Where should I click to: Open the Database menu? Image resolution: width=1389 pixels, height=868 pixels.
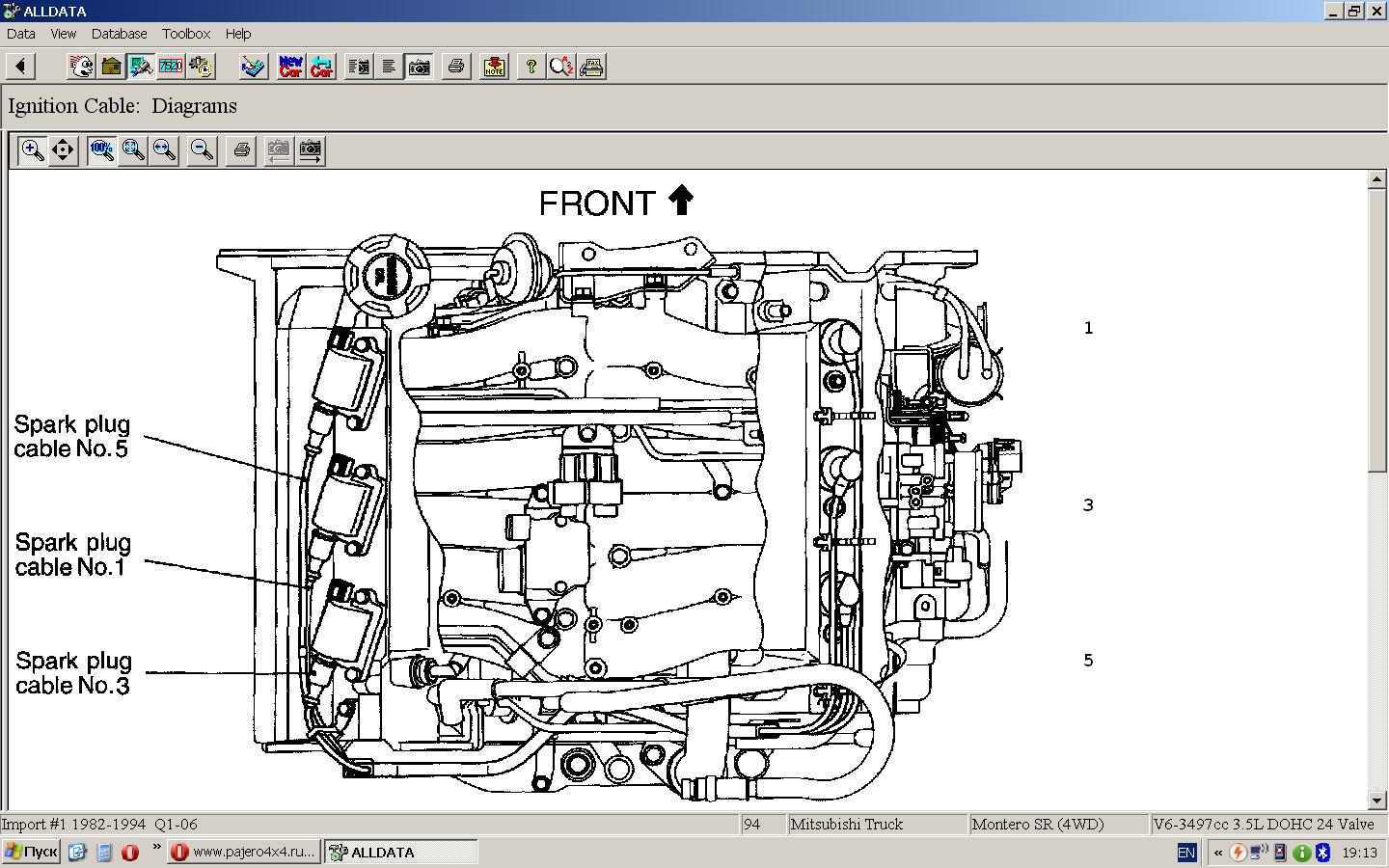(119, 34)
